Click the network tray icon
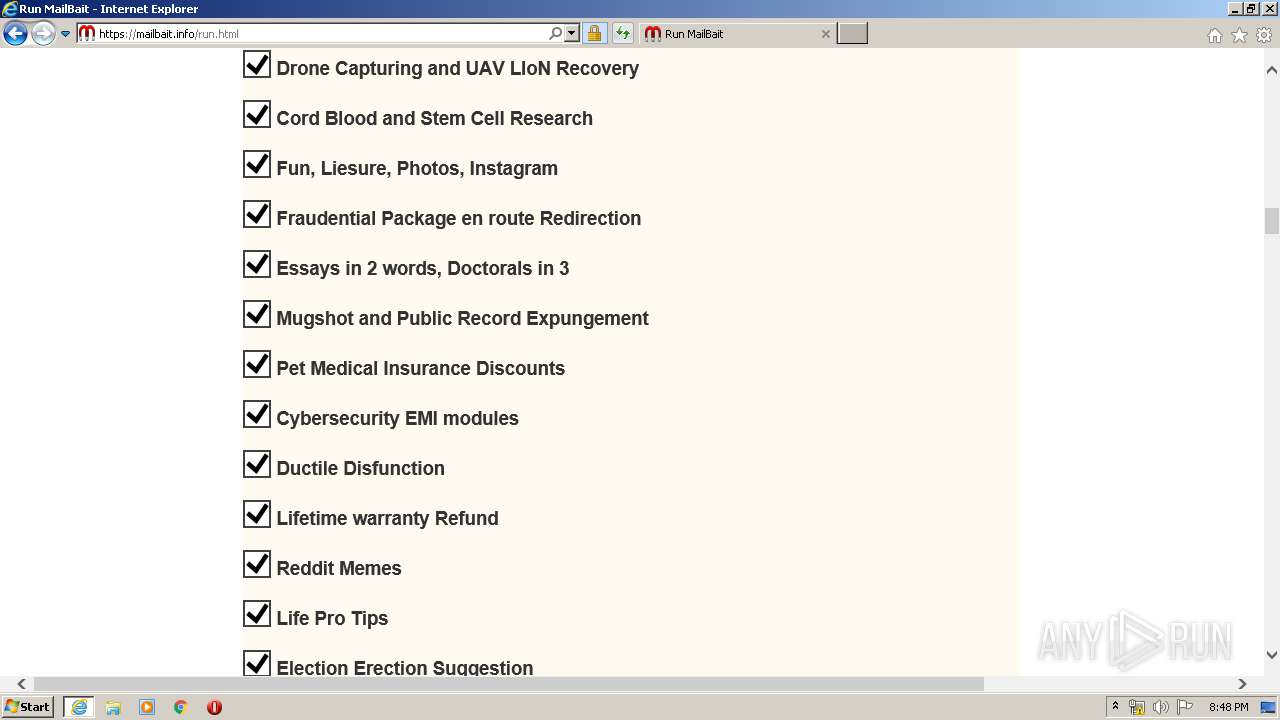 click(1137, 707)
